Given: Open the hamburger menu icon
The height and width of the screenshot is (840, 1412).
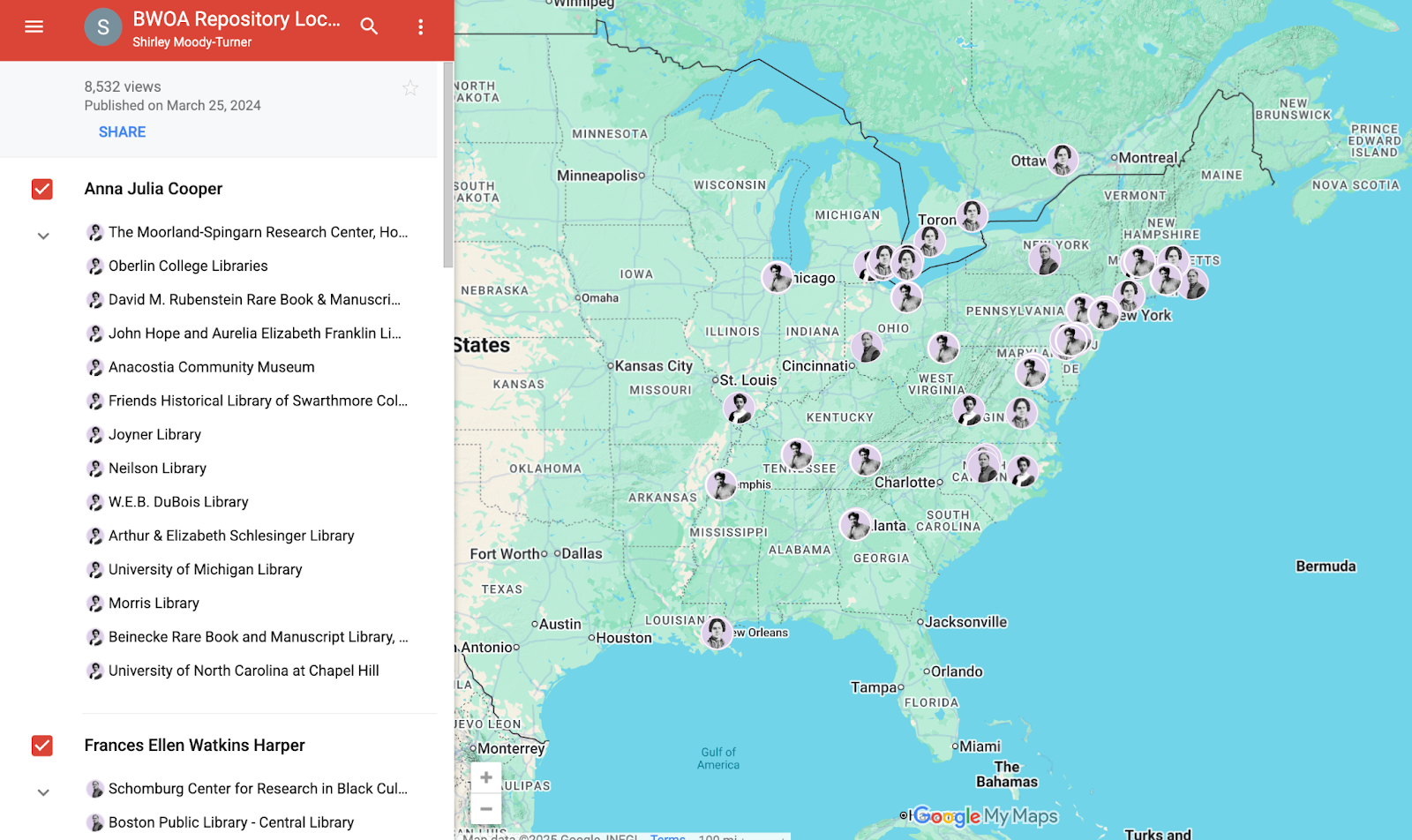Looking at the screenshot, I should (x=34, y=26).
